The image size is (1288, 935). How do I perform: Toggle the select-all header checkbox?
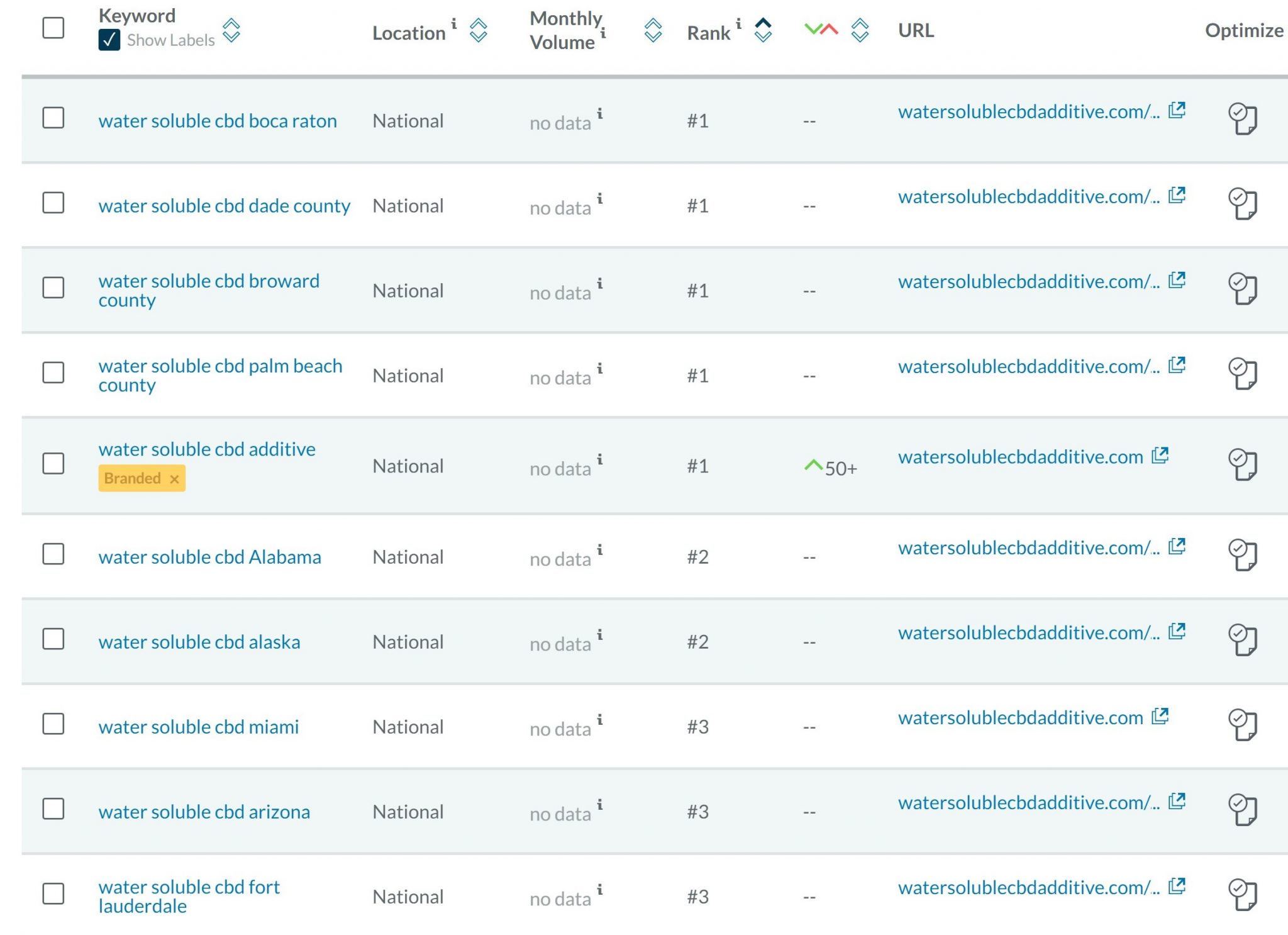pos(53,28)
